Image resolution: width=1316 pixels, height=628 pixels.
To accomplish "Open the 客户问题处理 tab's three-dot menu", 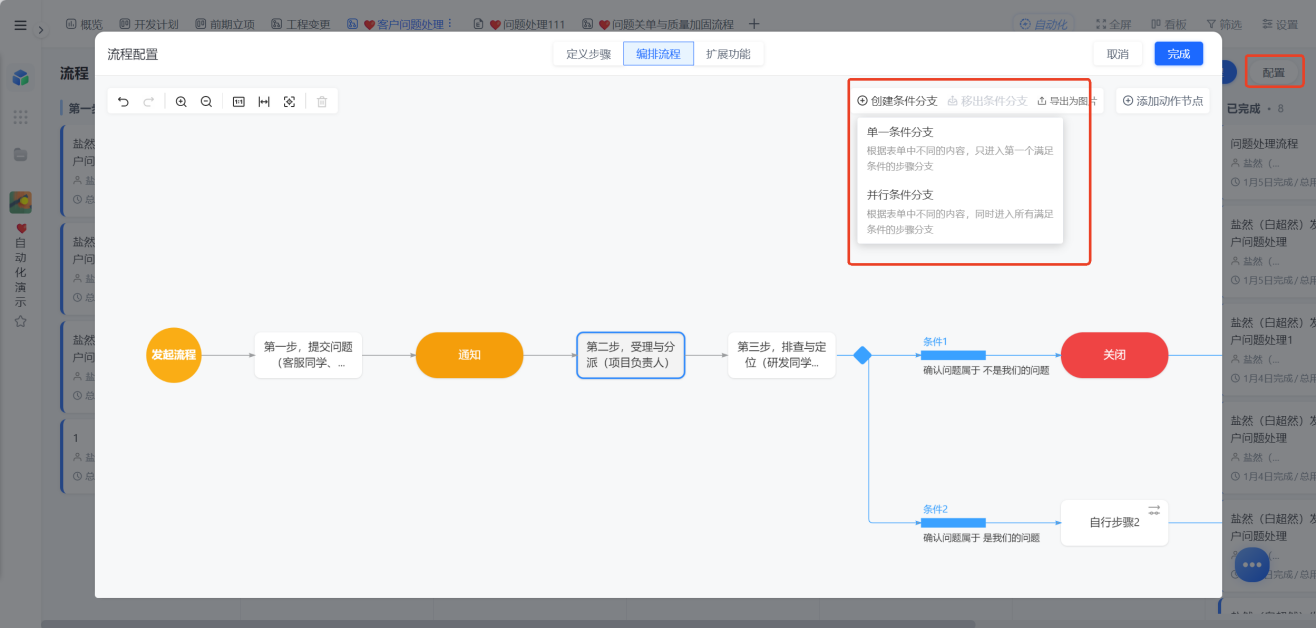I will (450, 23).
